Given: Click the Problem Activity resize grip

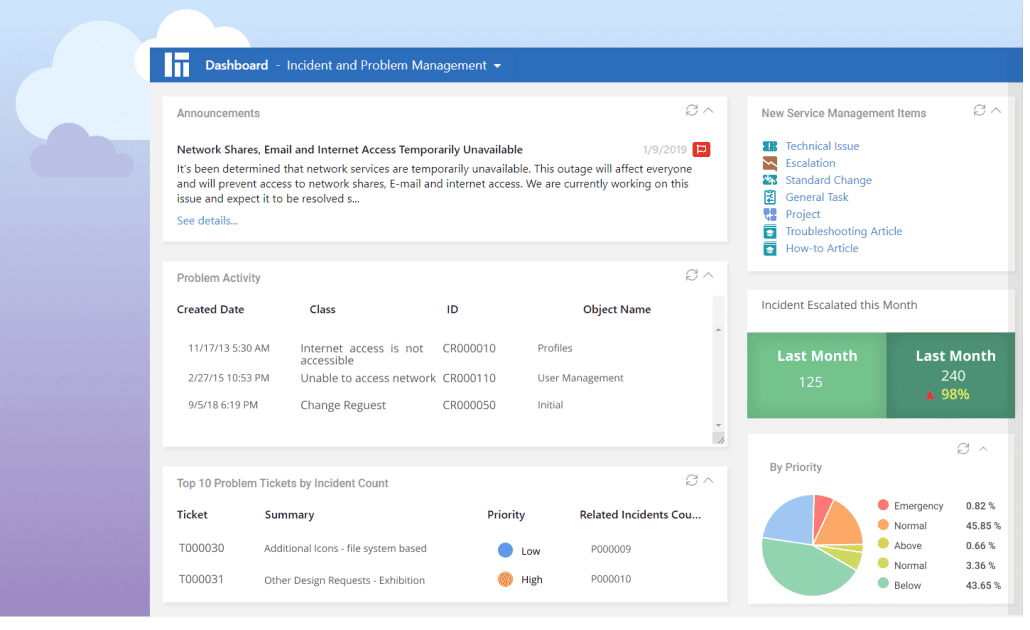Looking at the screenshot, I should point(719,438).
